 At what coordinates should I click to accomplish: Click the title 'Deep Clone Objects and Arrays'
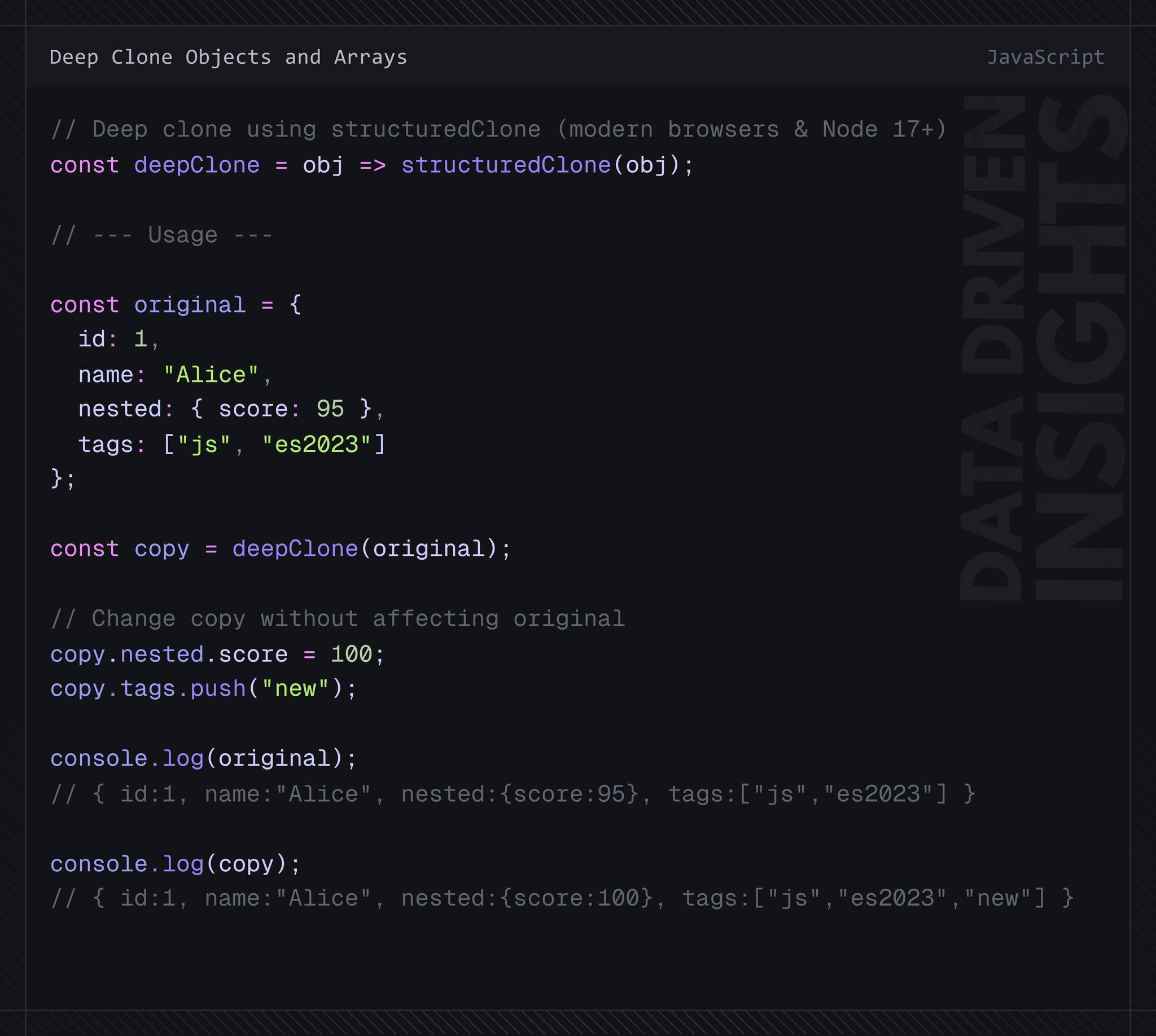[x=229, y=58]
